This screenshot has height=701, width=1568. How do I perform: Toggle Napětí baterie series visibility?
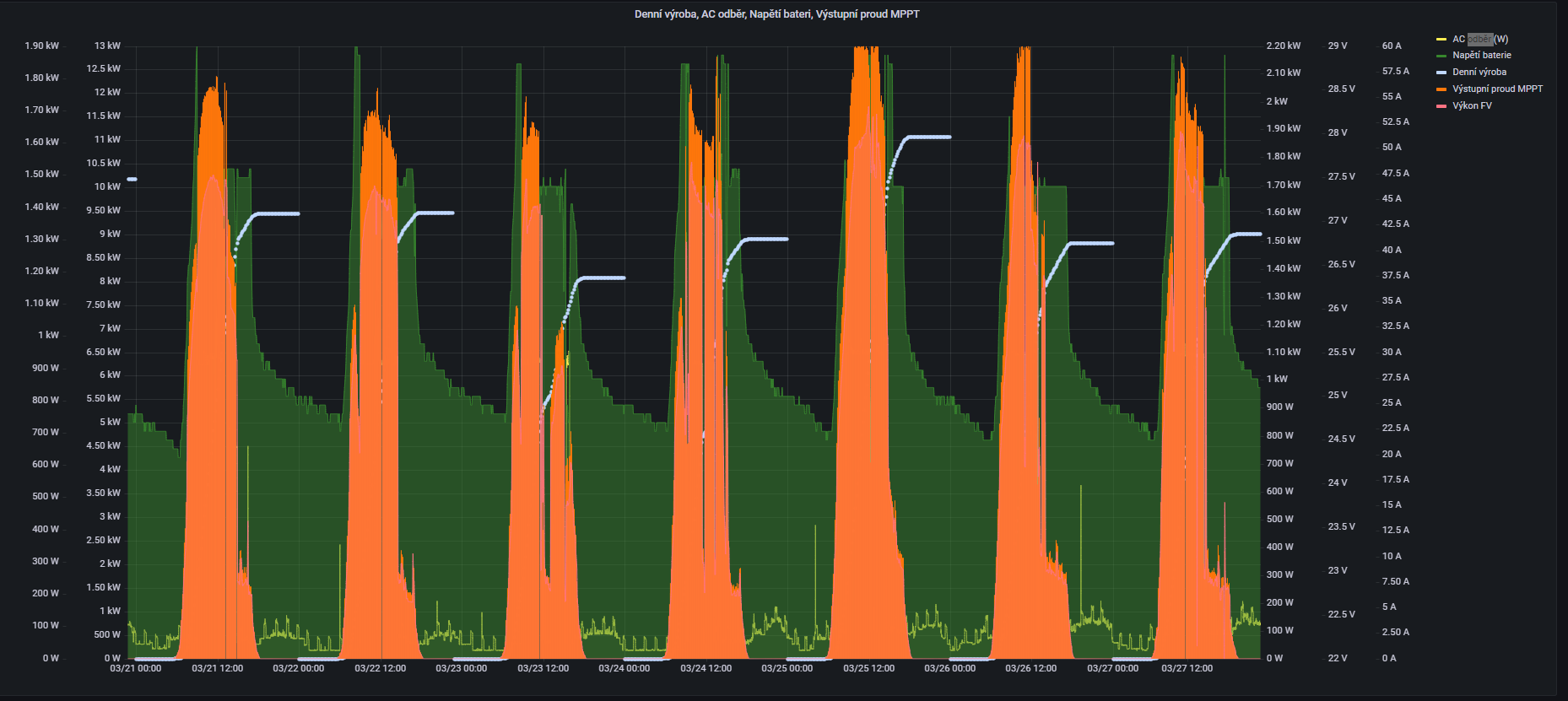tap(1481, 56)
